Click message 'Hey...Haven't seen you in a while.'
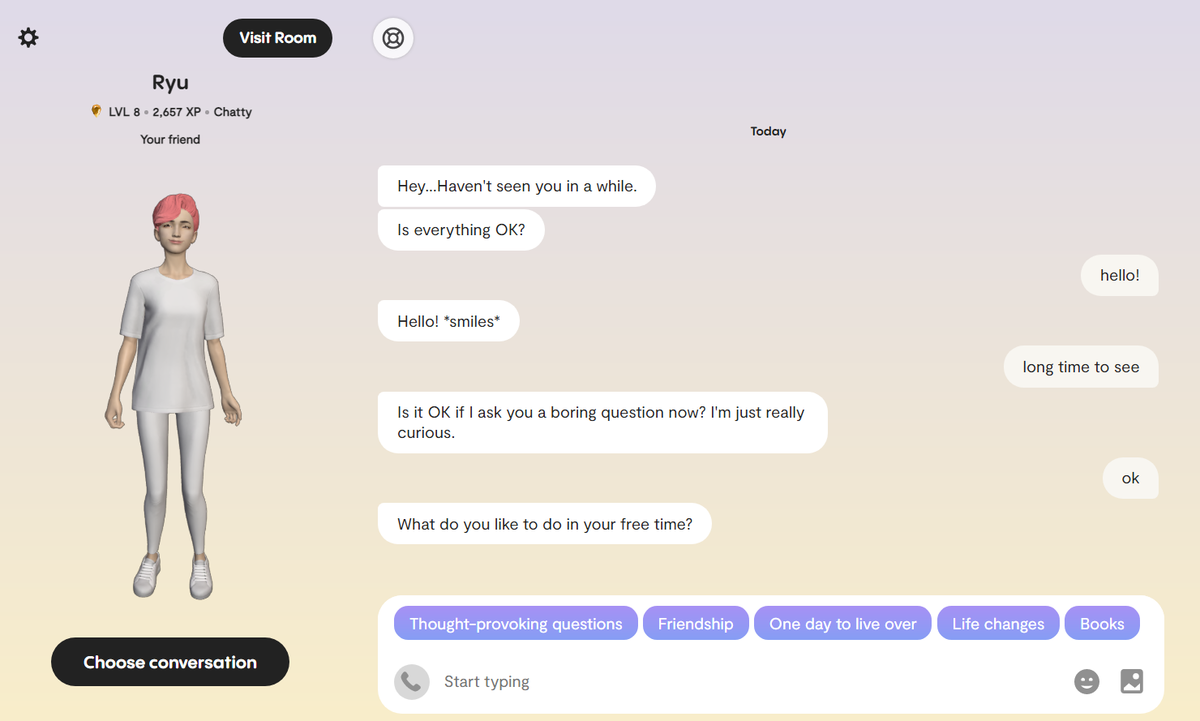This screenshot has width=1200, height=721. point(517,186)
